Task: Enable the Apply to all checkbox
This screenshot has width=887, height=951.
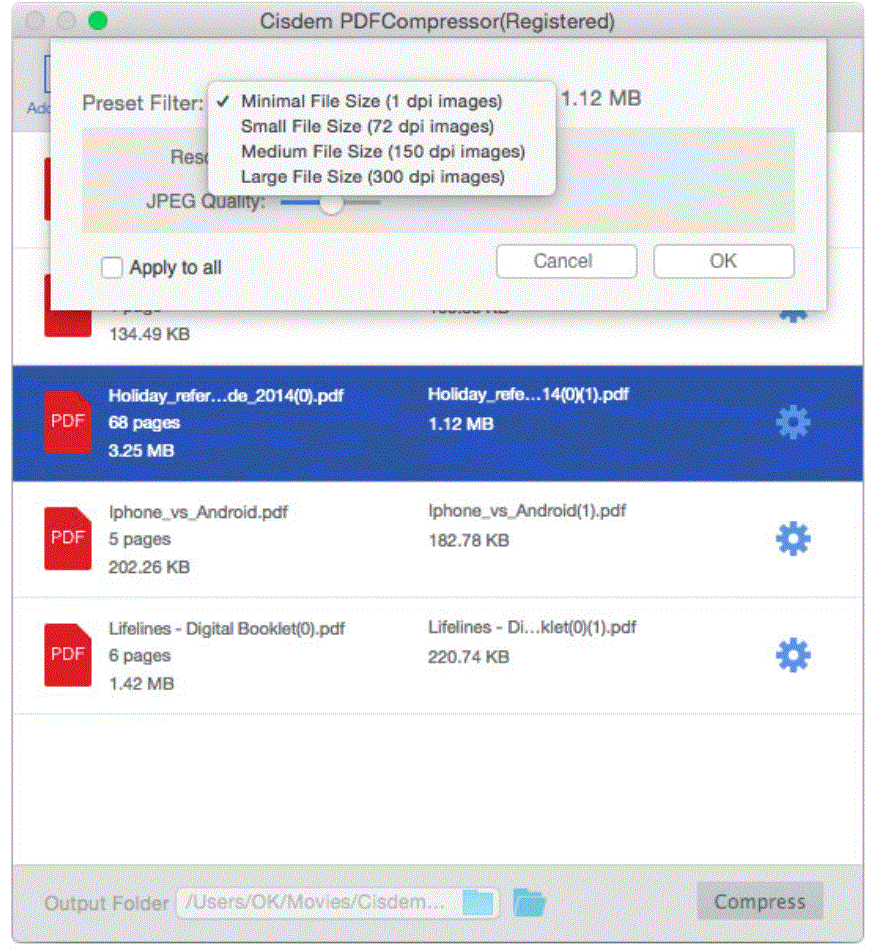Action: pos(112,267)
